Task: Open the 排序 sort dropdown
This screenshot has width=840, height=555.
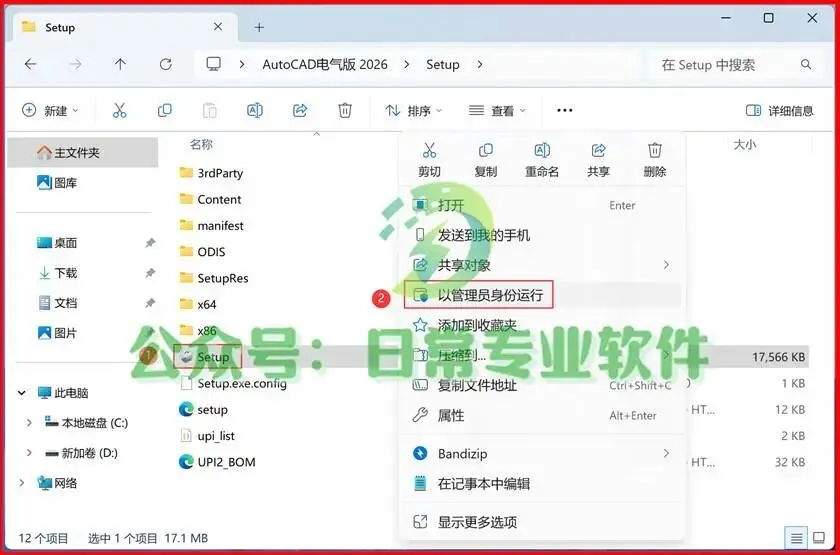Action: click(x=414, y=110)
